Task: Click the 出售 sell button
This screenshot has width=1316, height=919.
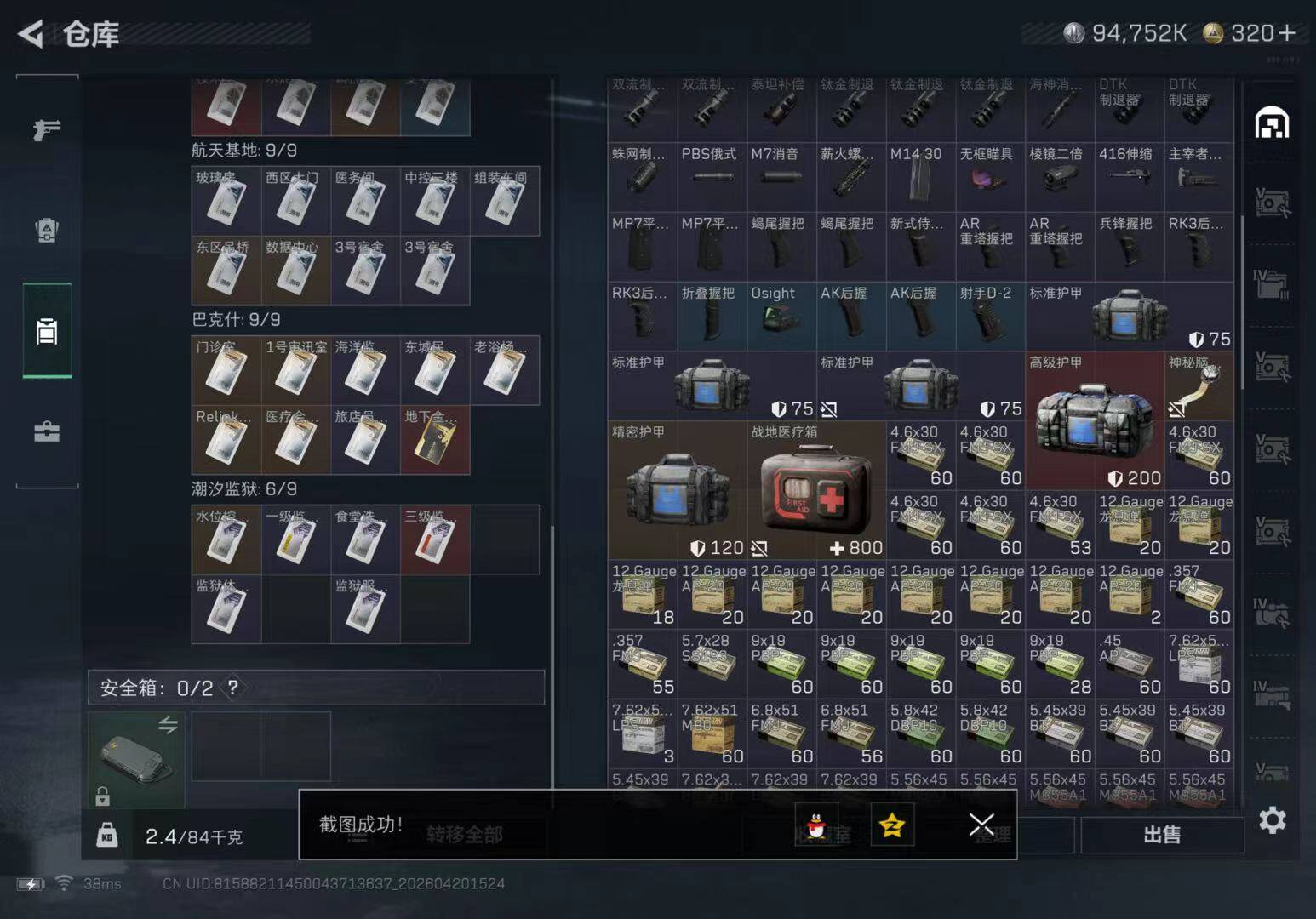Action: click(x=1162, y=835)
